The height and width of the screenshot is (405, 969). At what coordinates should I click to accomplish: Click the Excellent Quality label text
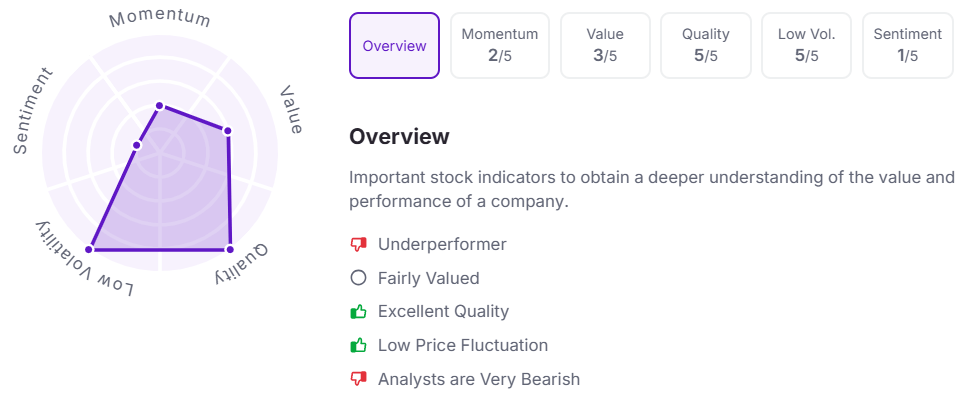[x=444, y=311]
